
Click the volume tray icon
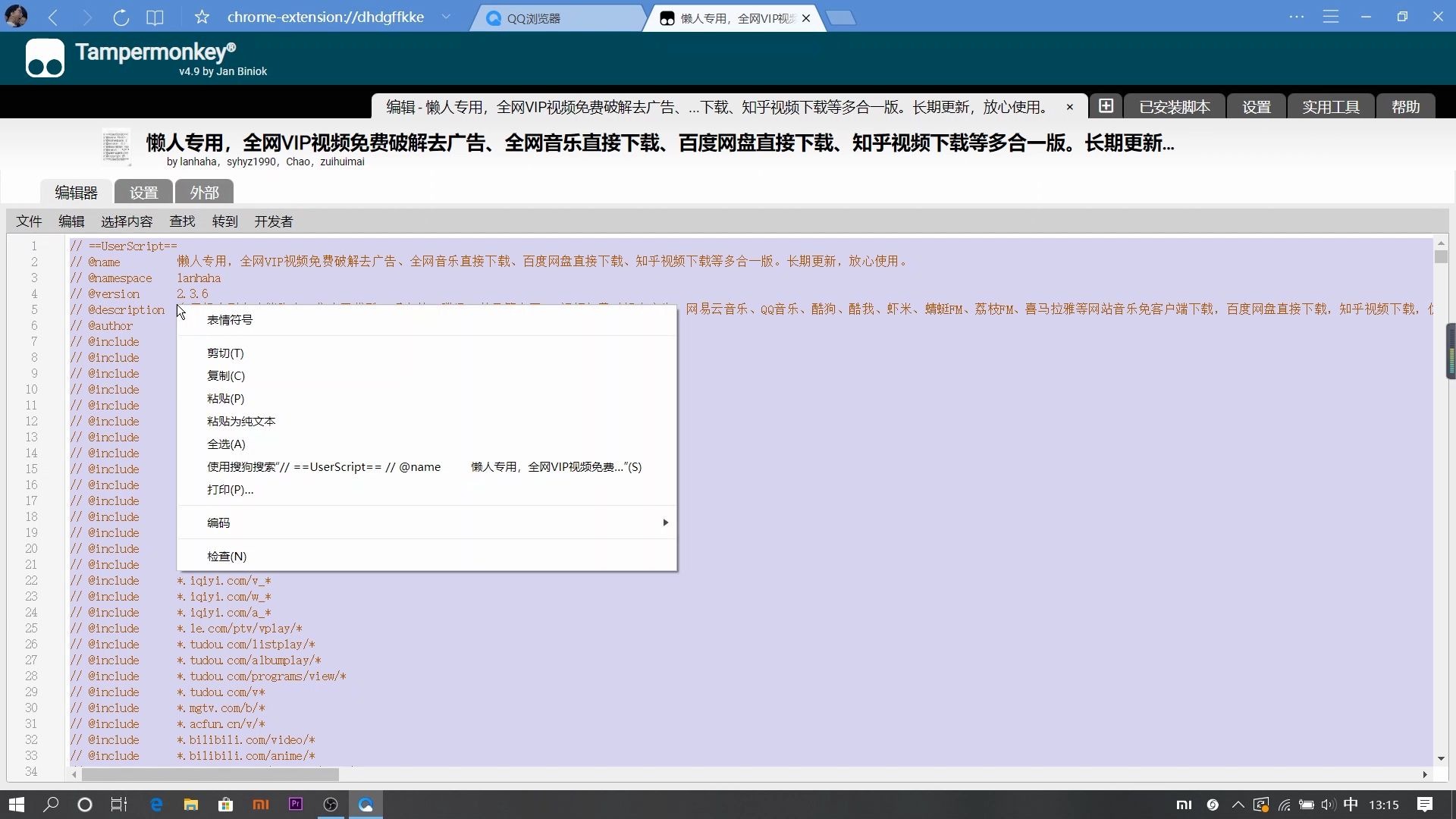click(x=1328, y=805)
